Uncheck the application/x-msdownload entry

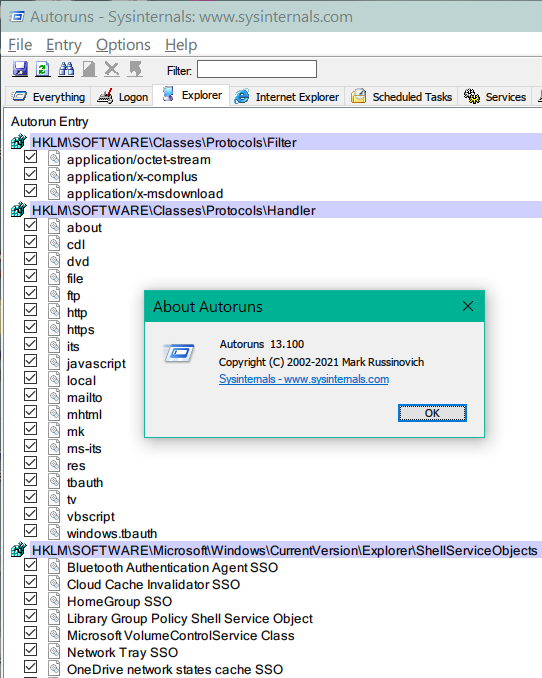[30, 191]
